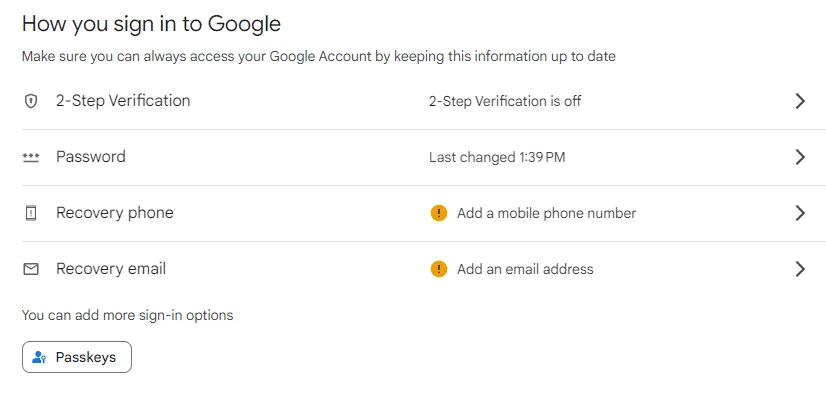Select the 2-Step Verification label

[x=123, y=101]
